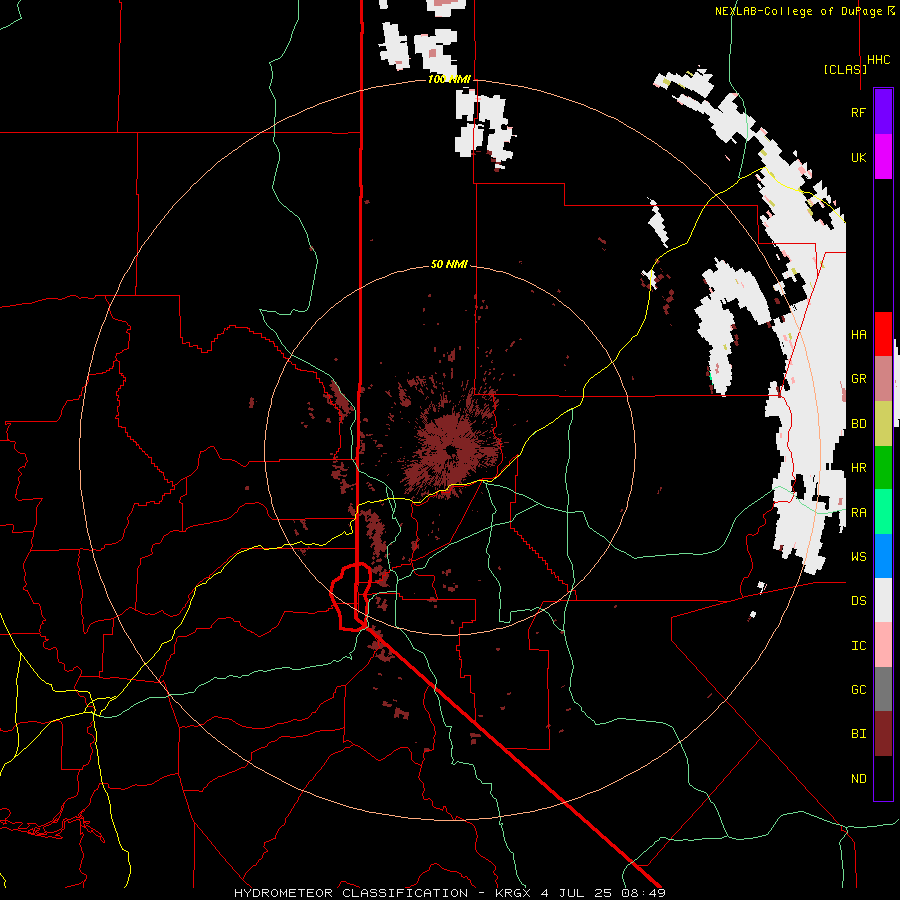
Task: Select the 'GR' legend label
Action: coord(858,379)
